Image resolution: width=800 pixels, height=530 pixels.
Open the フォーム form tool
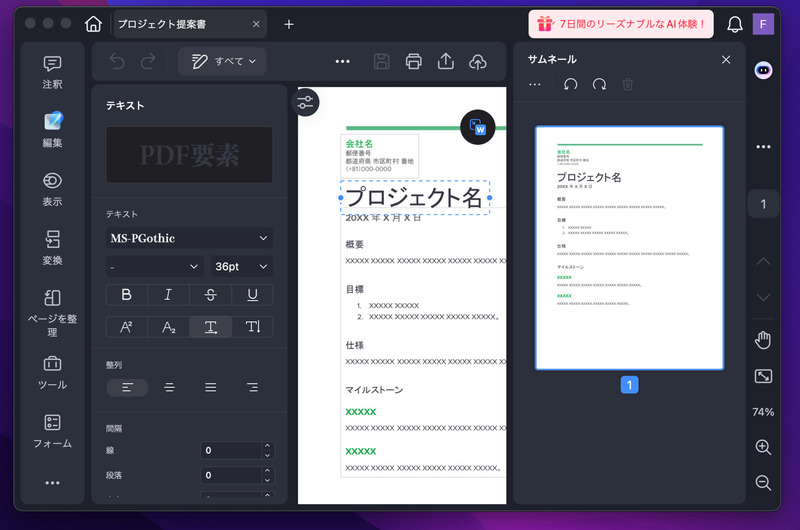pyautogui.click(x=52, y=432)
